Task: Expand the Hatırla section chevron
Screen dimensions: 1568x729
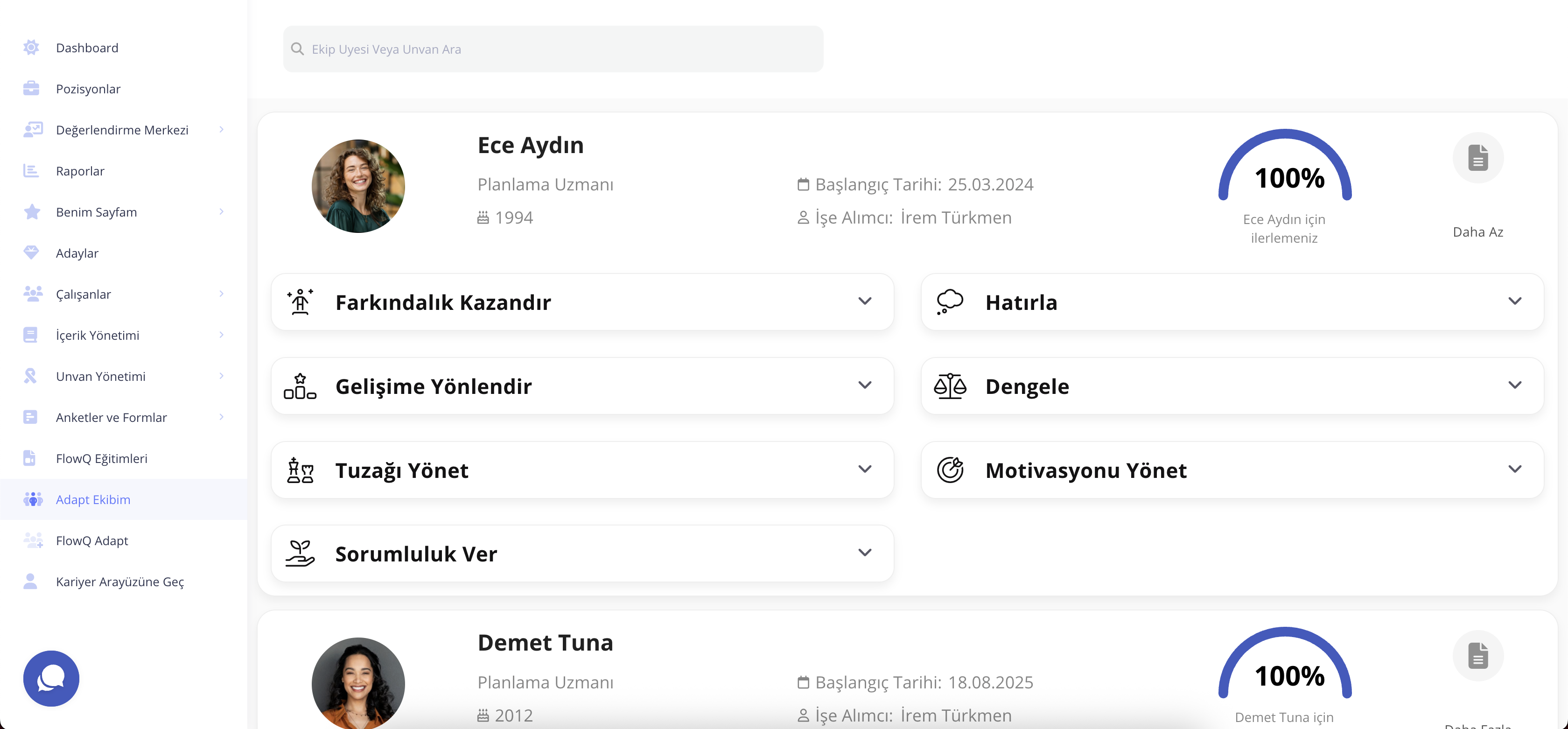Action: 1514,302
